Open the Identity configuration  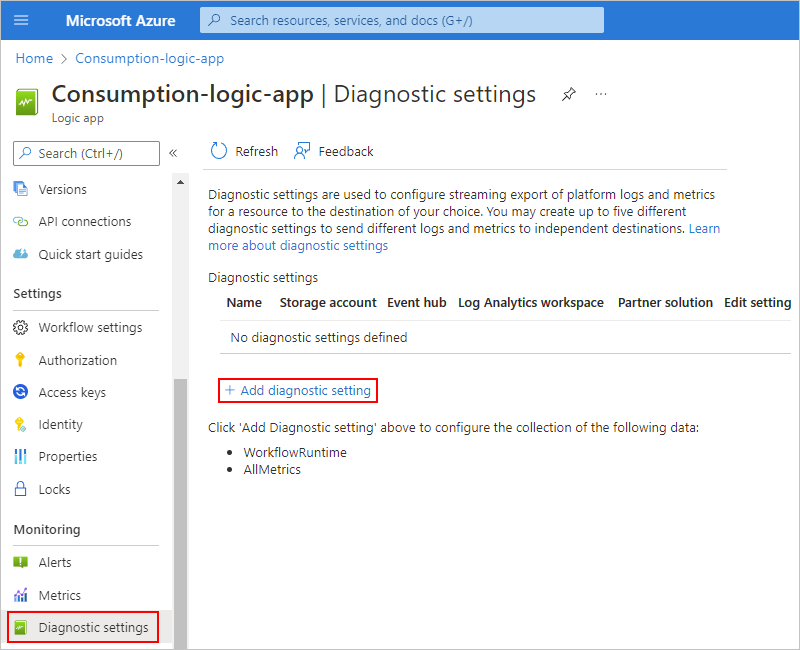[x=62, y=424]
